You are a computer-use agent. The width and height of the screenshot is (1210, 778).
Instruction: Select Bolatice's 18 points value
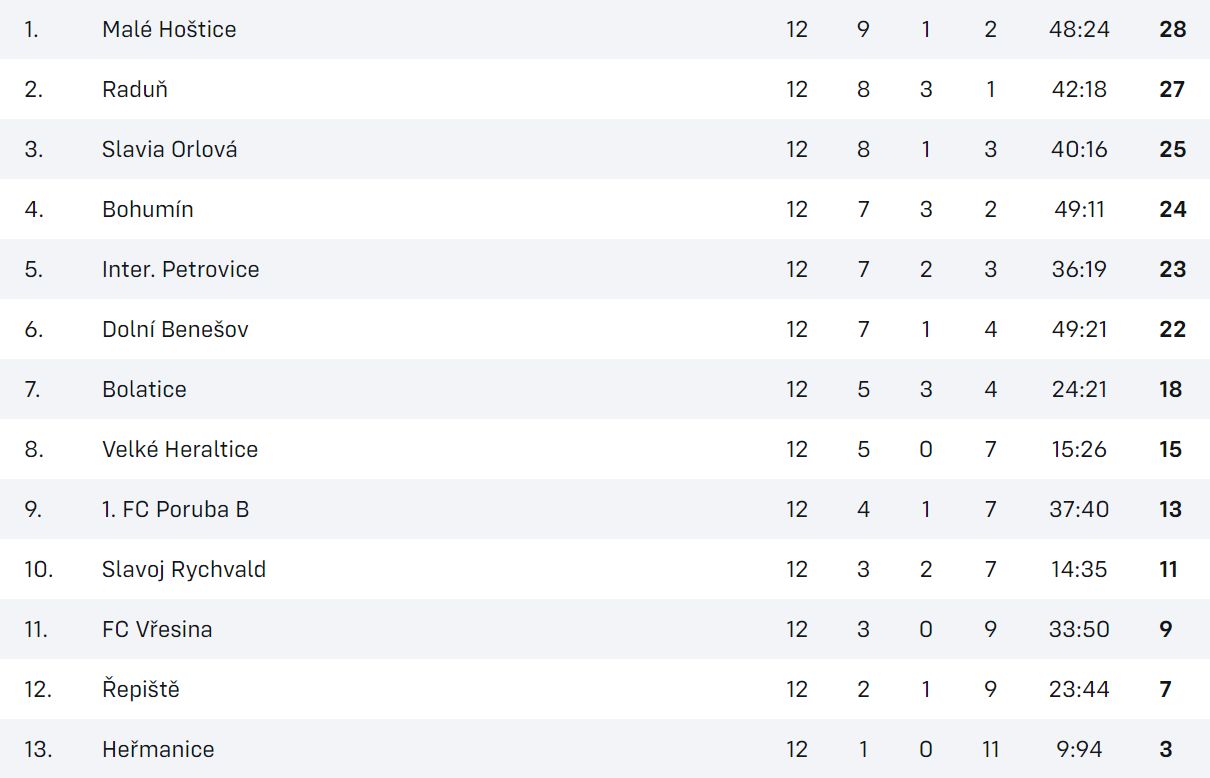point(1171,389)
